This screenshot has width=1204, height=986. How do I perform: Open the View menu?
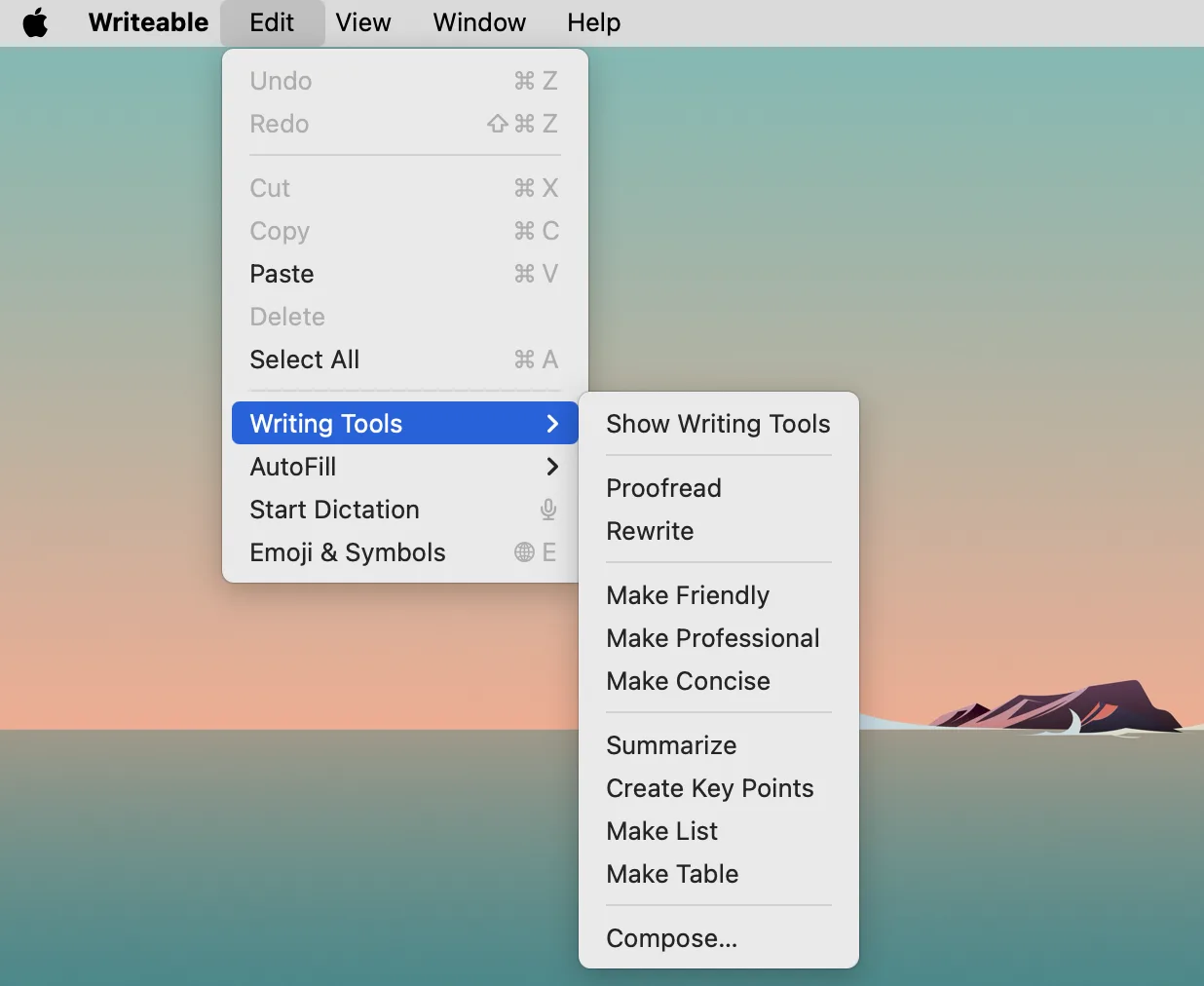pyautogui.click(x=362, y=22)
